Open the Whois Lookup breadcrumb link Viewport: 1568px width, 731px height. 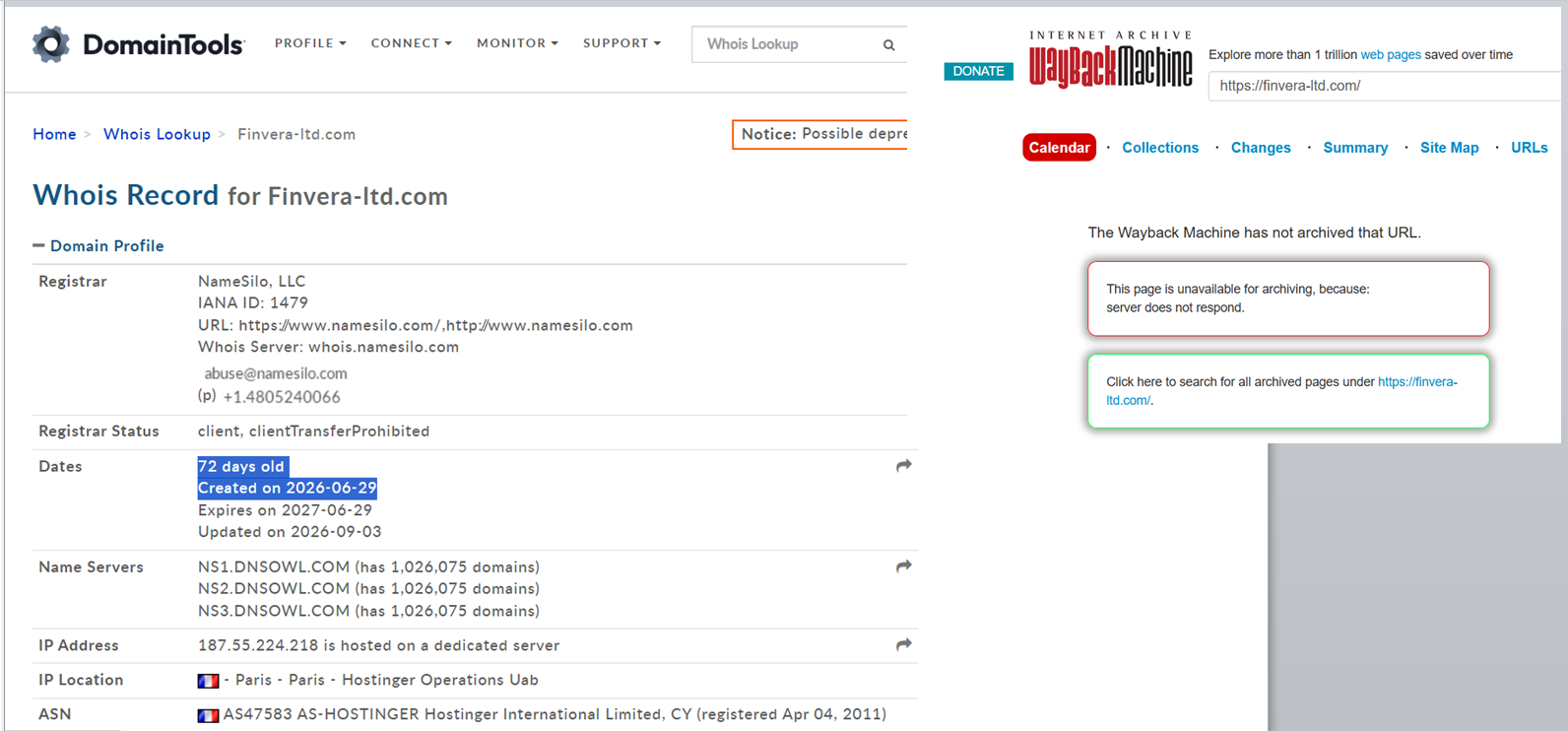point(157,134)
